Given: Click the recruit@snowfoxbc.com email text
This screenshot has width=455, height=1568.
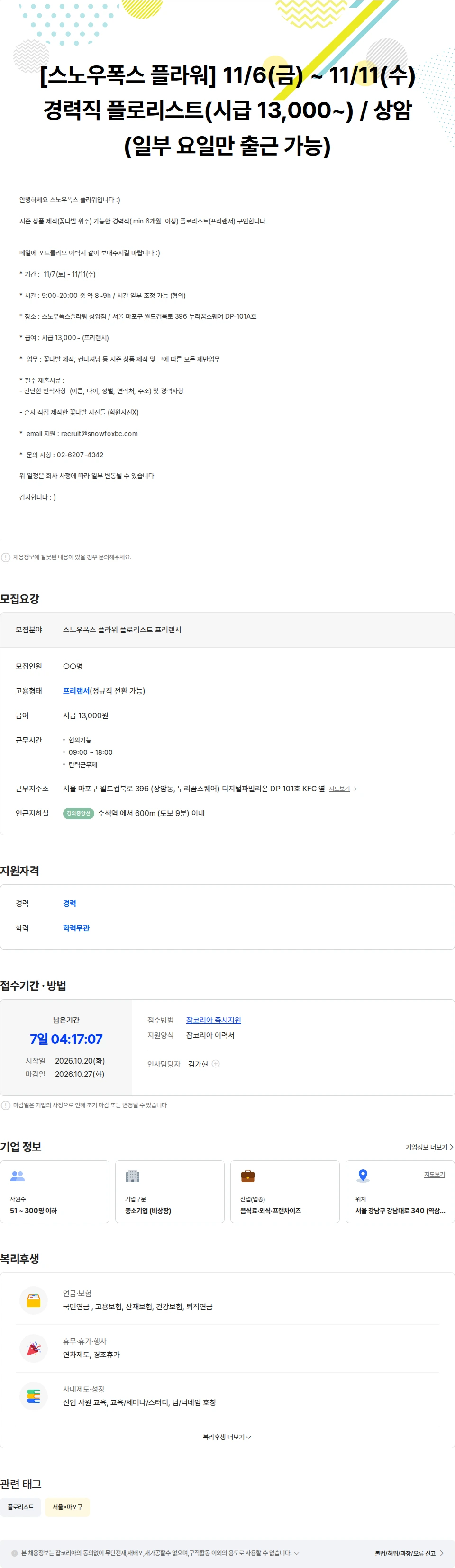Looking at the screenshot, I should (x=99, y=433).
